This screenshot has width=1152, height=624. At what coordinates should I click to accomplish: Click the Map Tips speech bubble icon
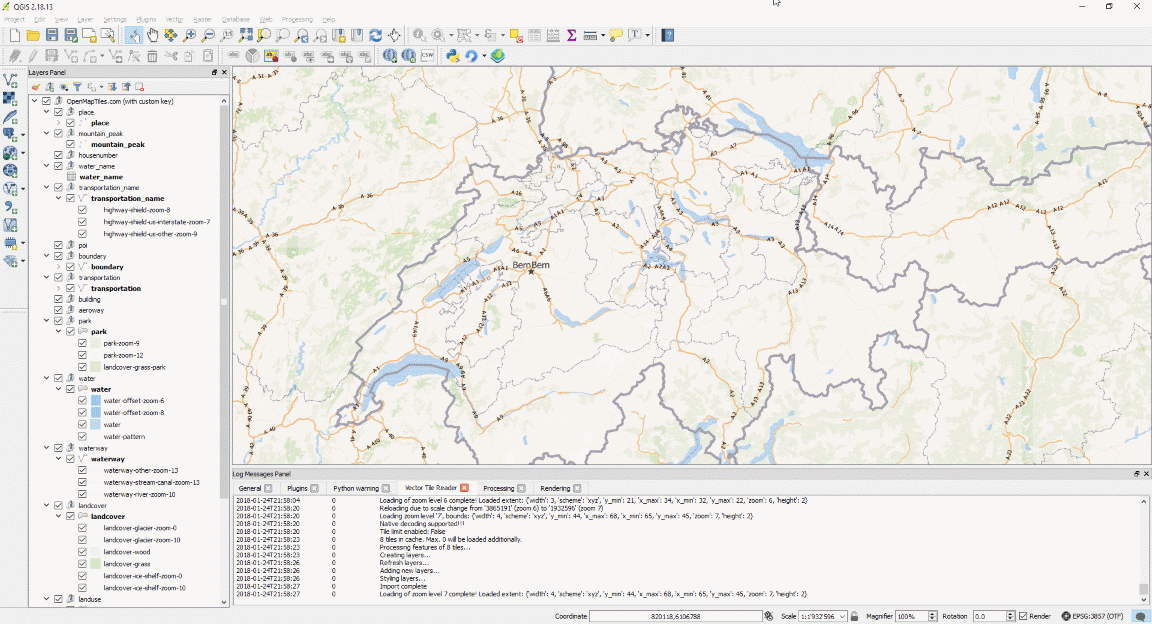616,35
